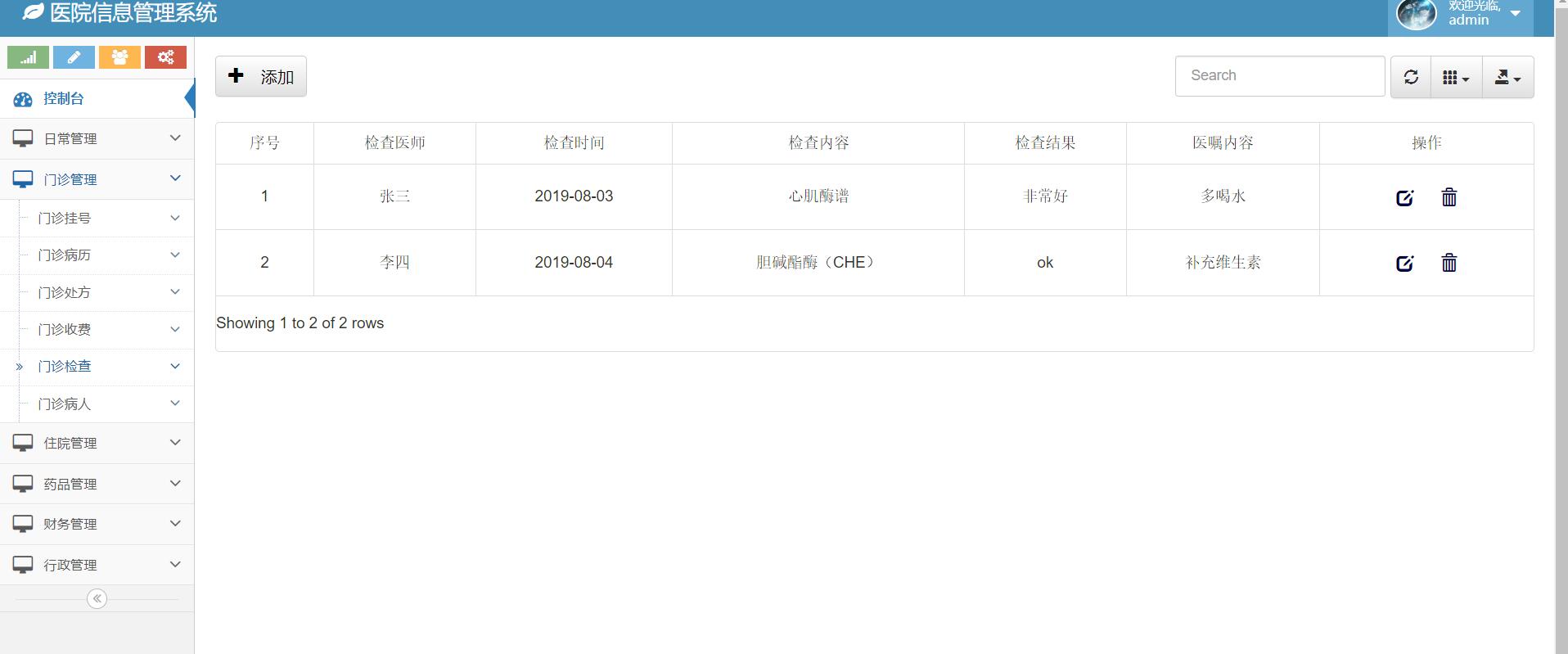Collapse 门诊管理 menu

(x=97, y=179)
